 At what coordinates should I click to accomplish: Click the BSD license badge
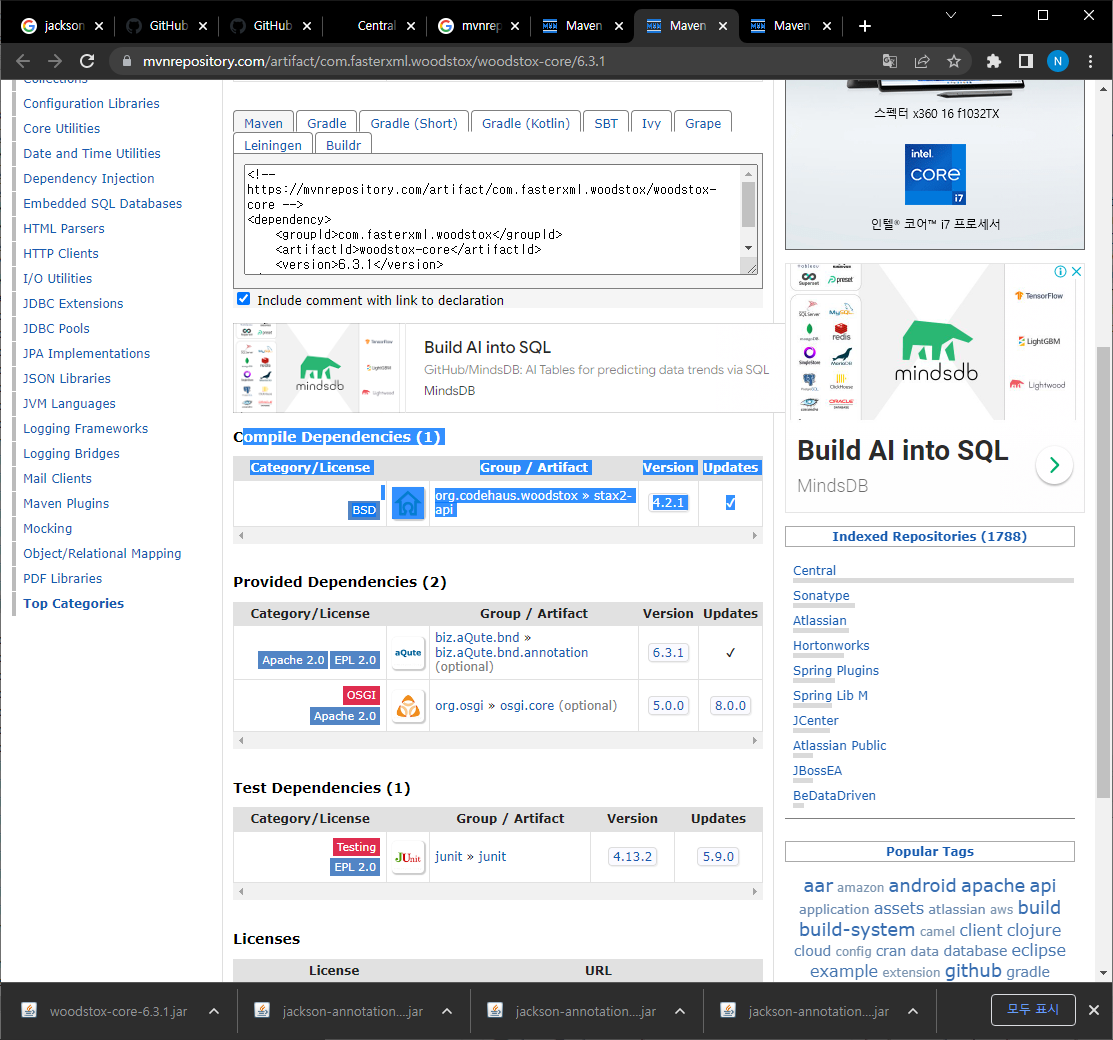pyautogui.click(x=364, y=510)
